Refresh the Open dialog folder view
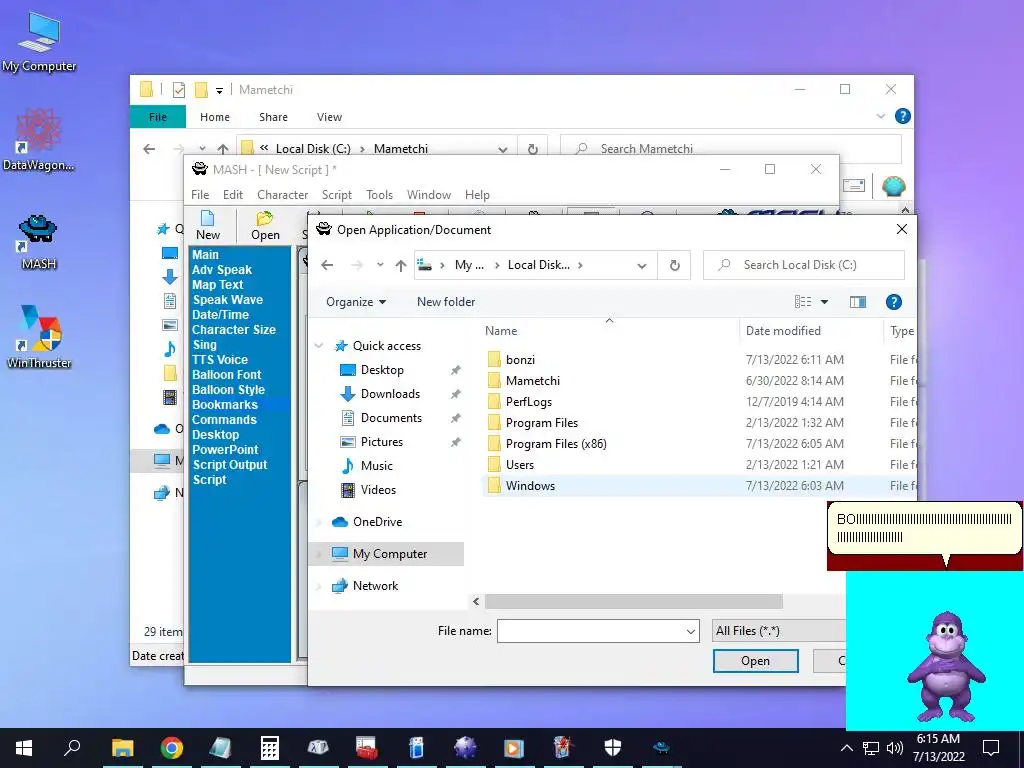 tap(675, 265)
